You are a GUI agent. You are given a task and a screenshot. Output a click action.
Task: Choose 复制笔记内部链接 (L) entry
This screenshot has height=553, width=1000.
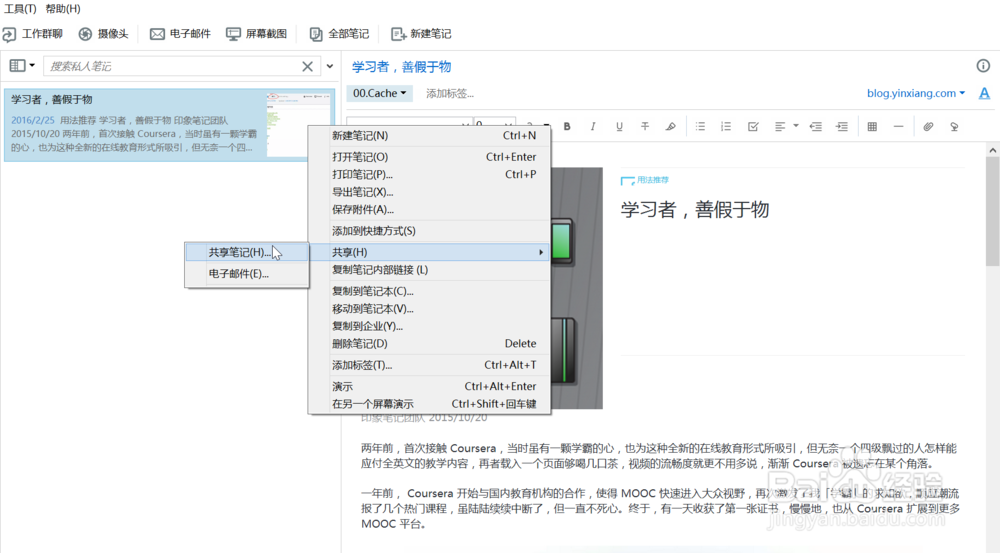coord(429,270)
